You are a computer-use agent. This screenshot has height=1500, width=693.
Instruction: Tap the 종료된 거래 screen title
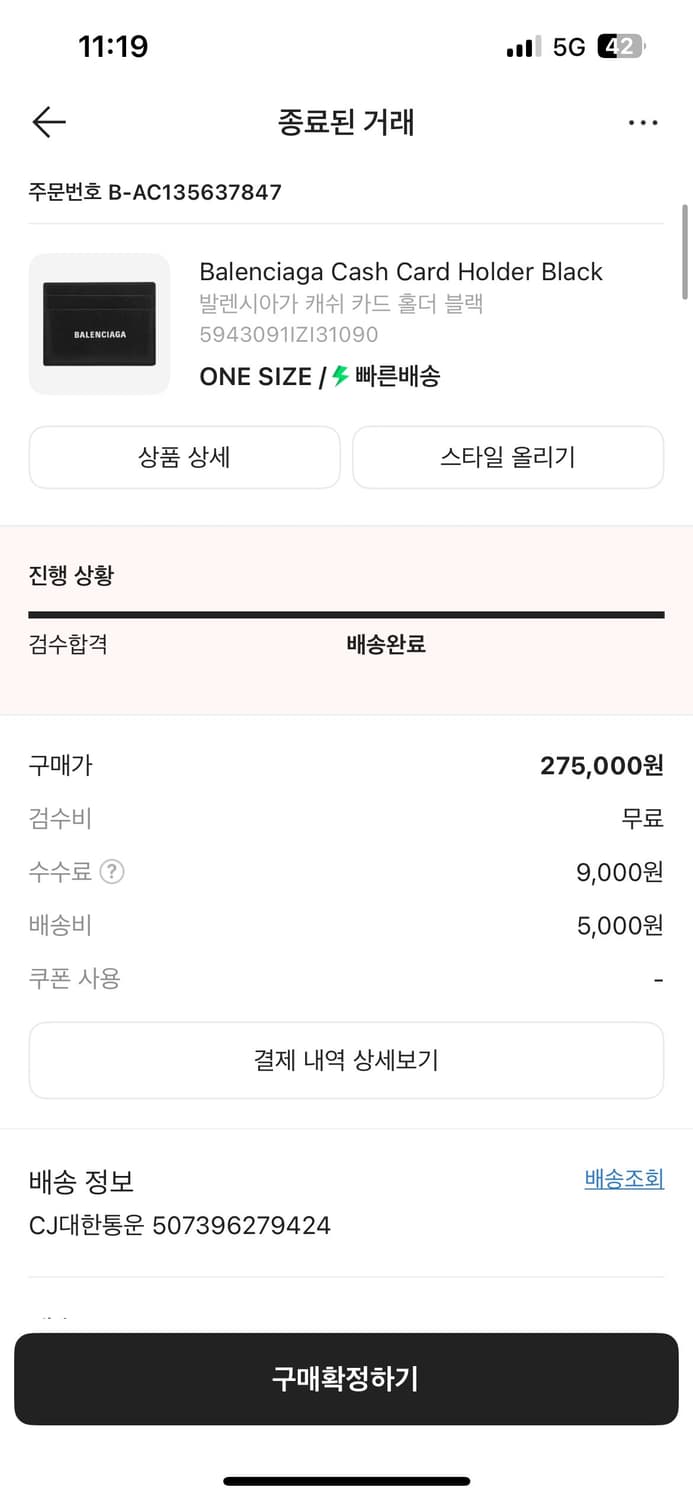[x=346, y=122]
